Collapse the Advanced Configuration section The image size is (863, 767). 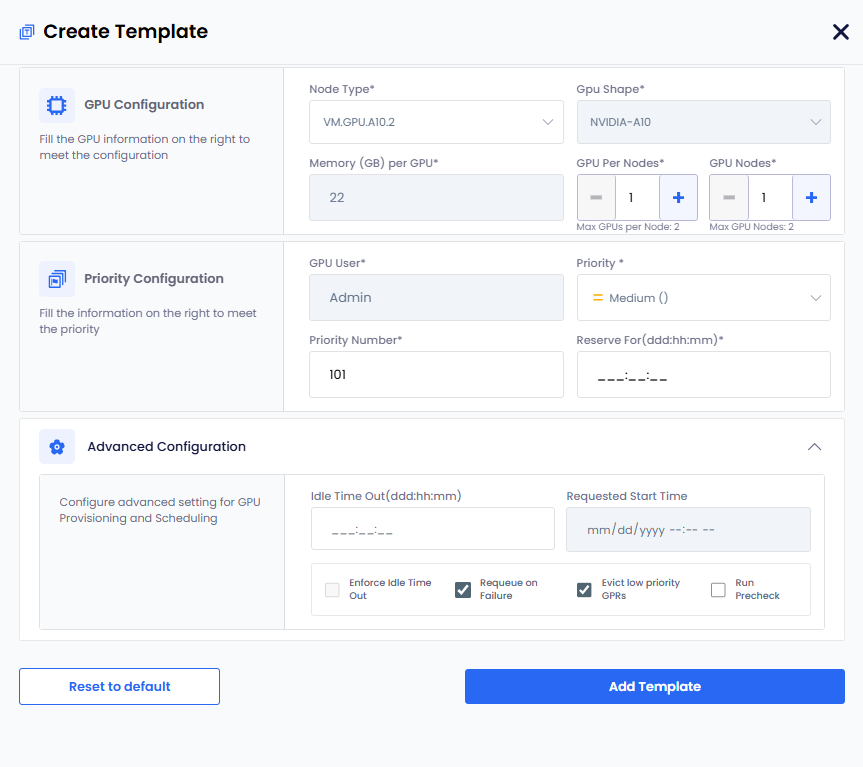815,447
